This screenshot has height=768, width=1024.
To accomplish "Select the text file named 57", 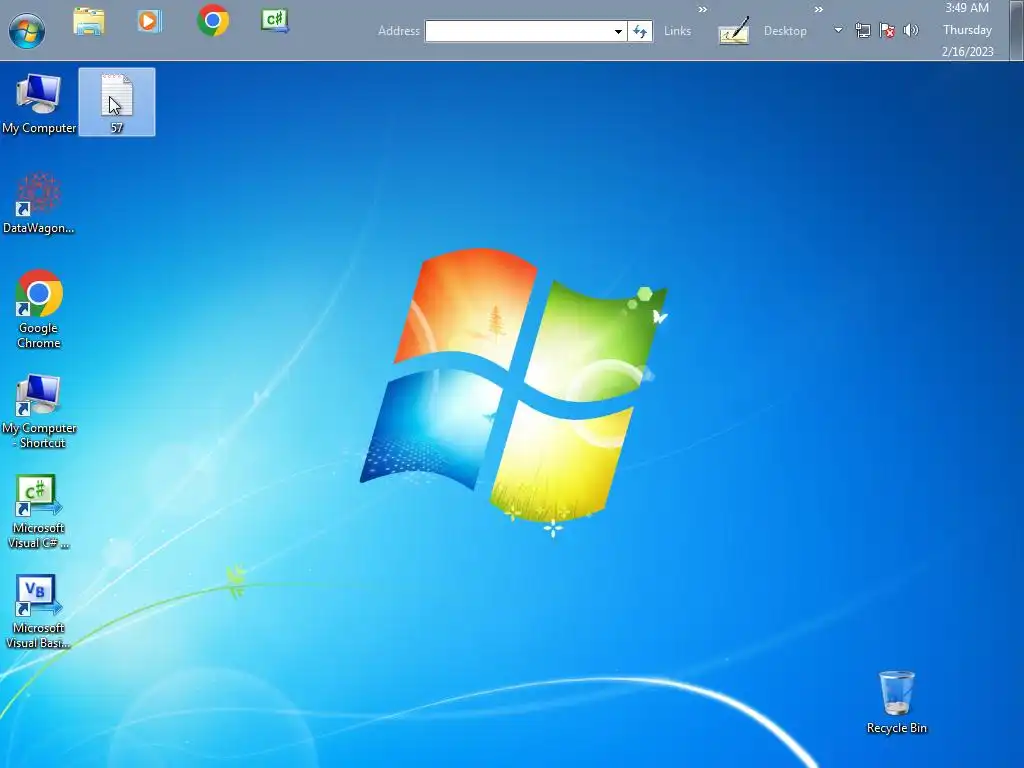I will [117, 102].
